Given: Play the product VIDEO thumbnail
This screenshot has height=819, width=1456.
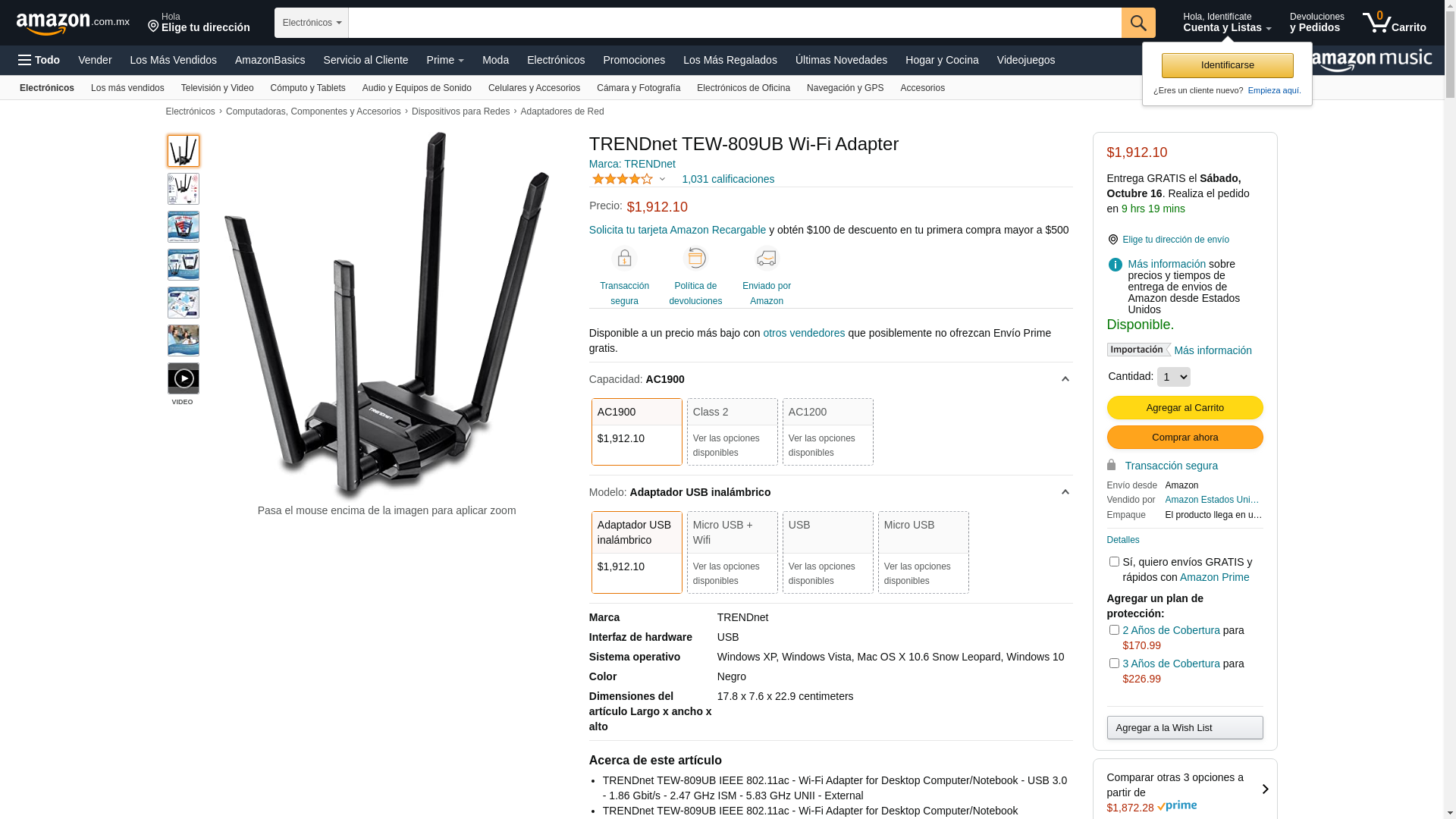Looking at the screenshot, I should (x=184, y=378).
